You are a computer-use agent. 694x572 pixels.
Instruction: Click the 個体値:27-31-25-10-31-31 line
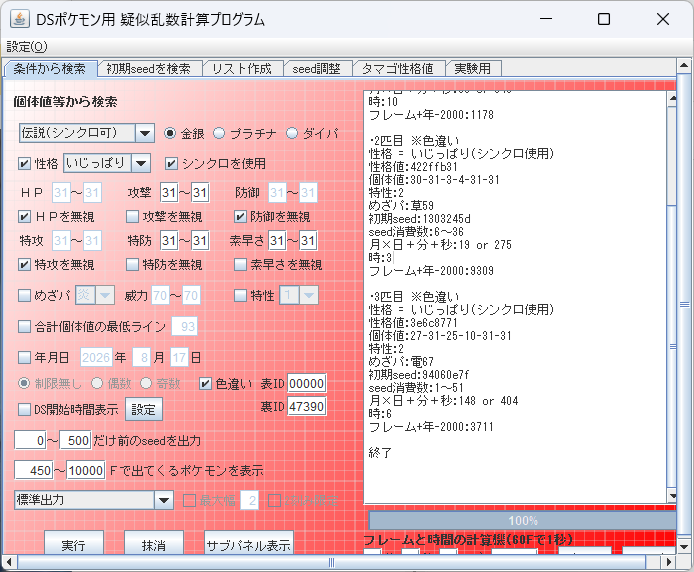click(440, 336)
